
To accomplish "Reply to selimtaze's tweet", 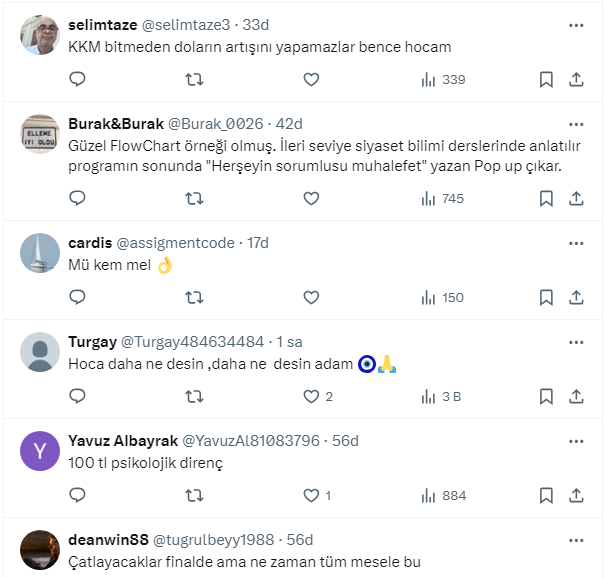I will [x=77, y=79].
